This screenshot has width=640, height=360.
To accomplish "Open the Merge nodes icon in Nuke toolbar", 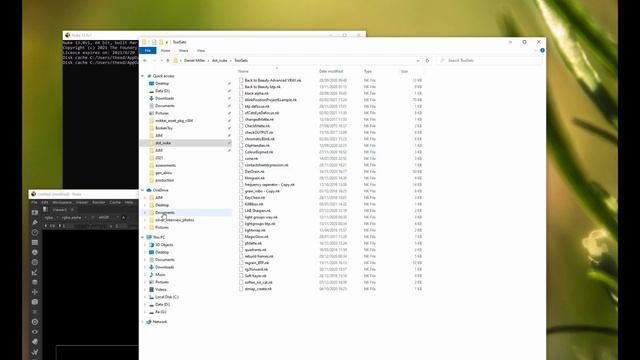I will click(35, 282).
